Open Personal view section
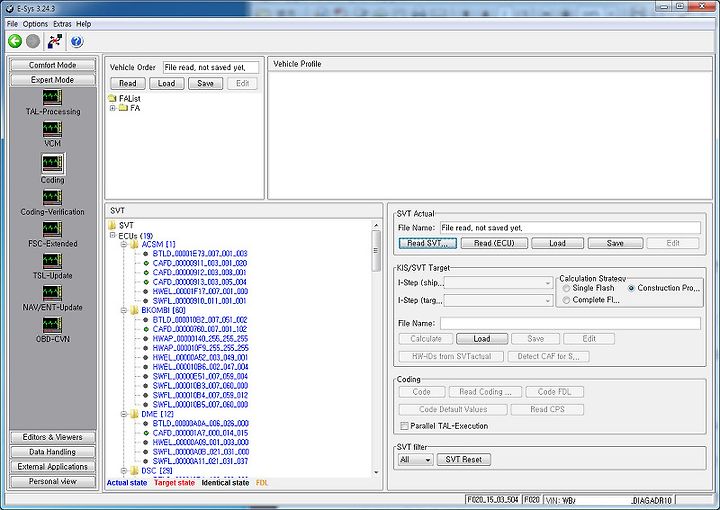 [x=52, y=481]
